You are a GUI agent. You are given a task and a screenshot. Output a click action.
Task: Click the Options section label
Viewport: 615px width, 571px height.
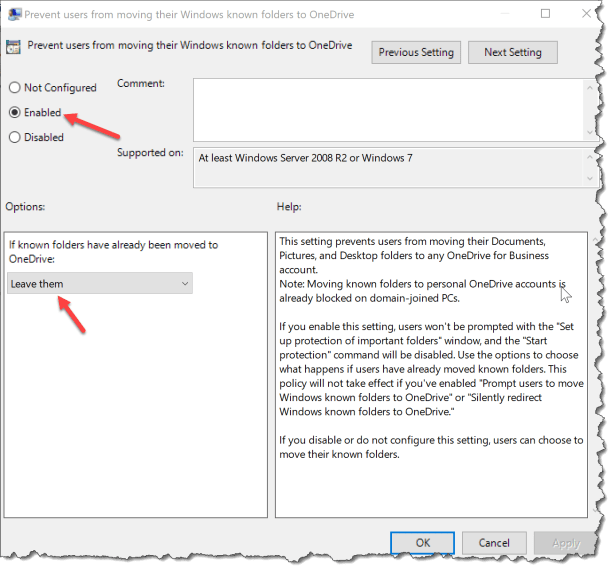pos(27,206)
